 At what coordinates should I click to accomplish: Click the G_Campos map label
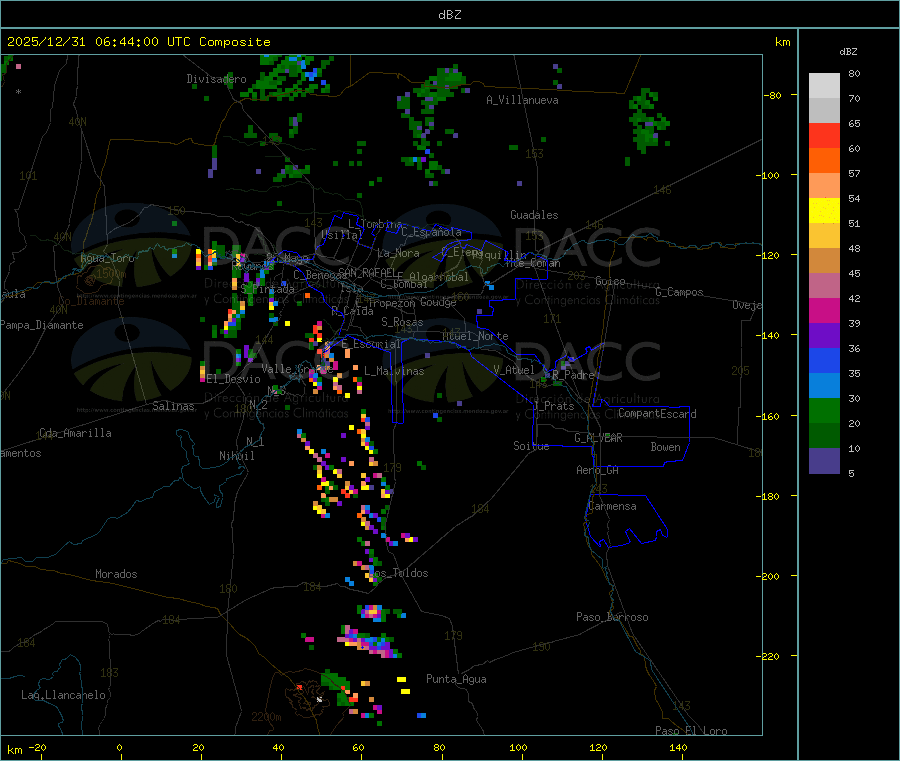[679, 292]
